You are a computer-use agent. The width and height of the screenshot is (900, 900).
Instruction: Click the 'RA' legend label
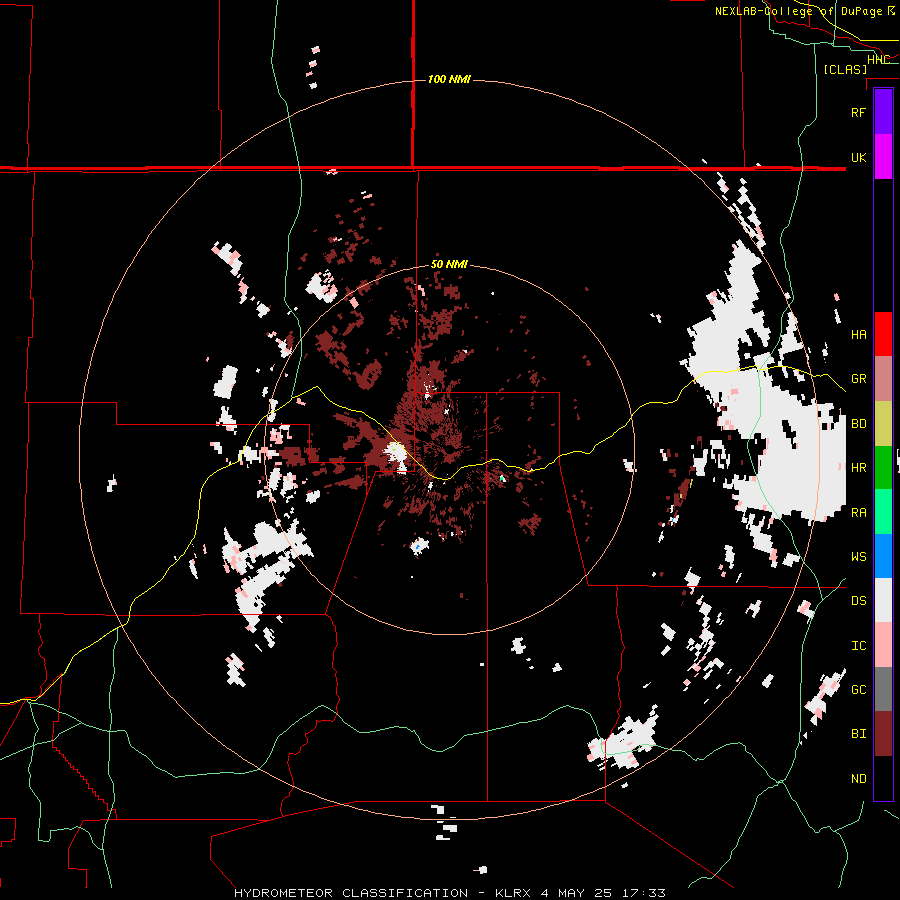(858, 513)
